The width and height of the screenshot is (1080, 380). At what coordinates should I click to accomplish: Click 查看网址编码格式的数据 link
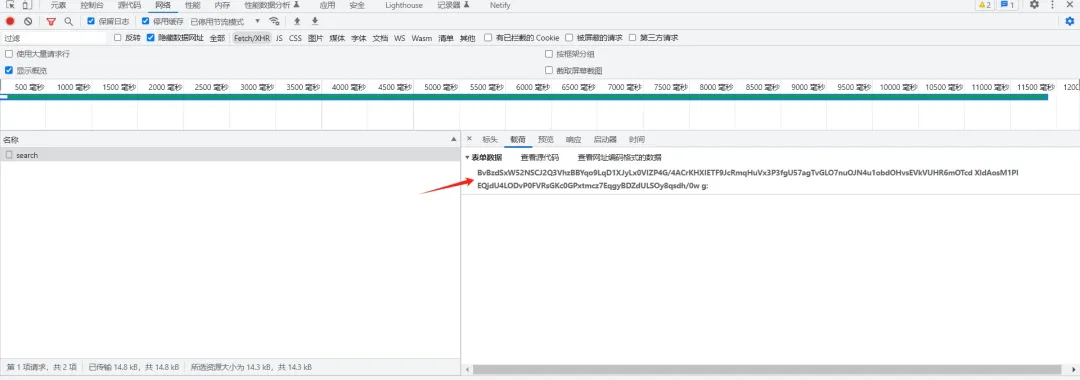[619, 158]
